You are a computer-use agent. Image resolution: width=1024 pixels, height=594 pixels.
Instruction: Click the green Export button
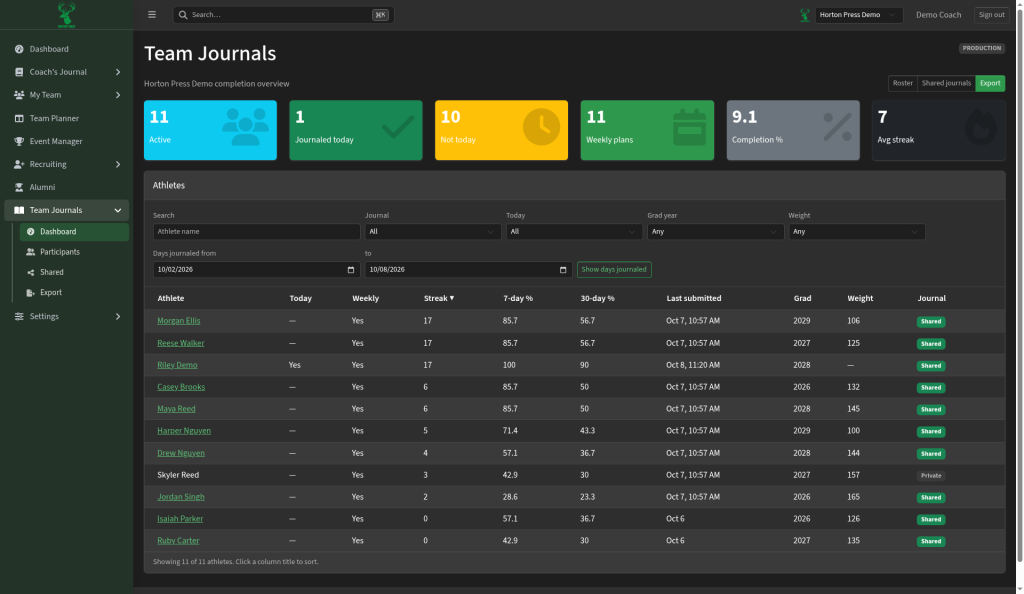[990, 84]
